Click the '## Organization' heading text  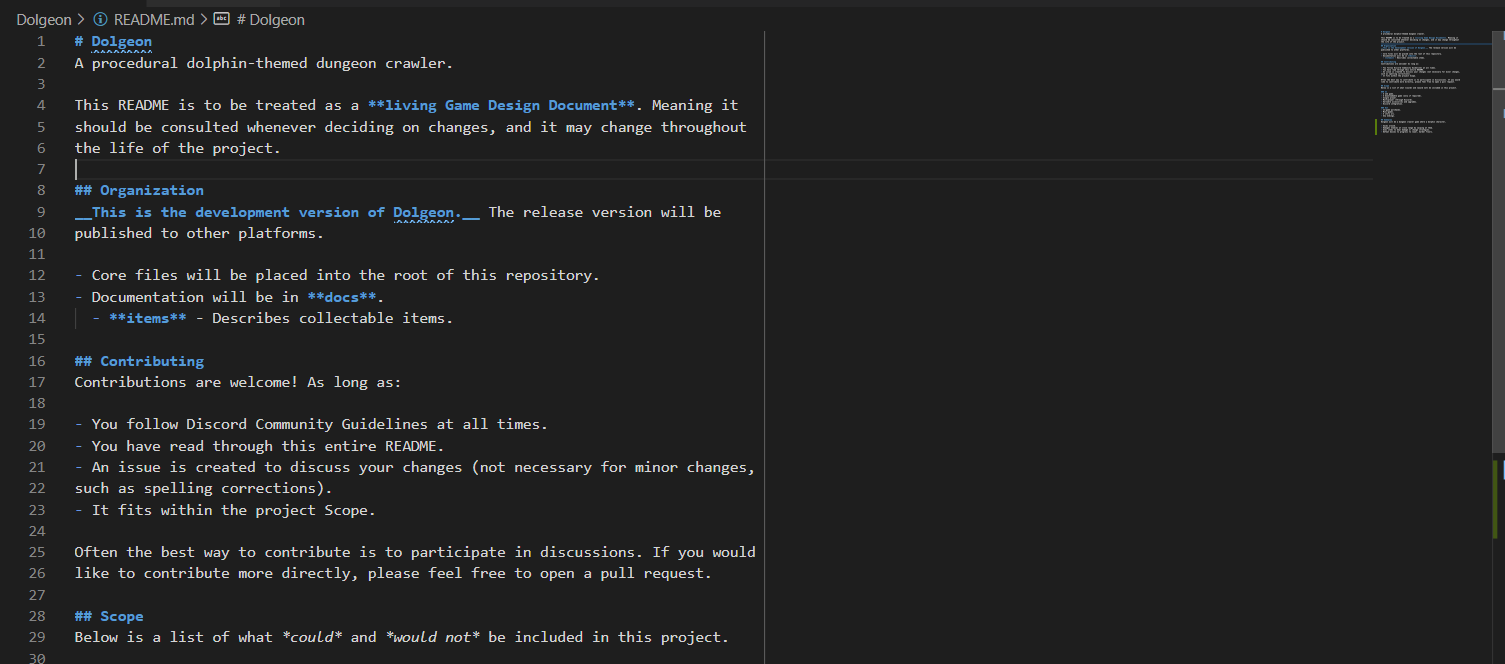[x=138, y=190]
